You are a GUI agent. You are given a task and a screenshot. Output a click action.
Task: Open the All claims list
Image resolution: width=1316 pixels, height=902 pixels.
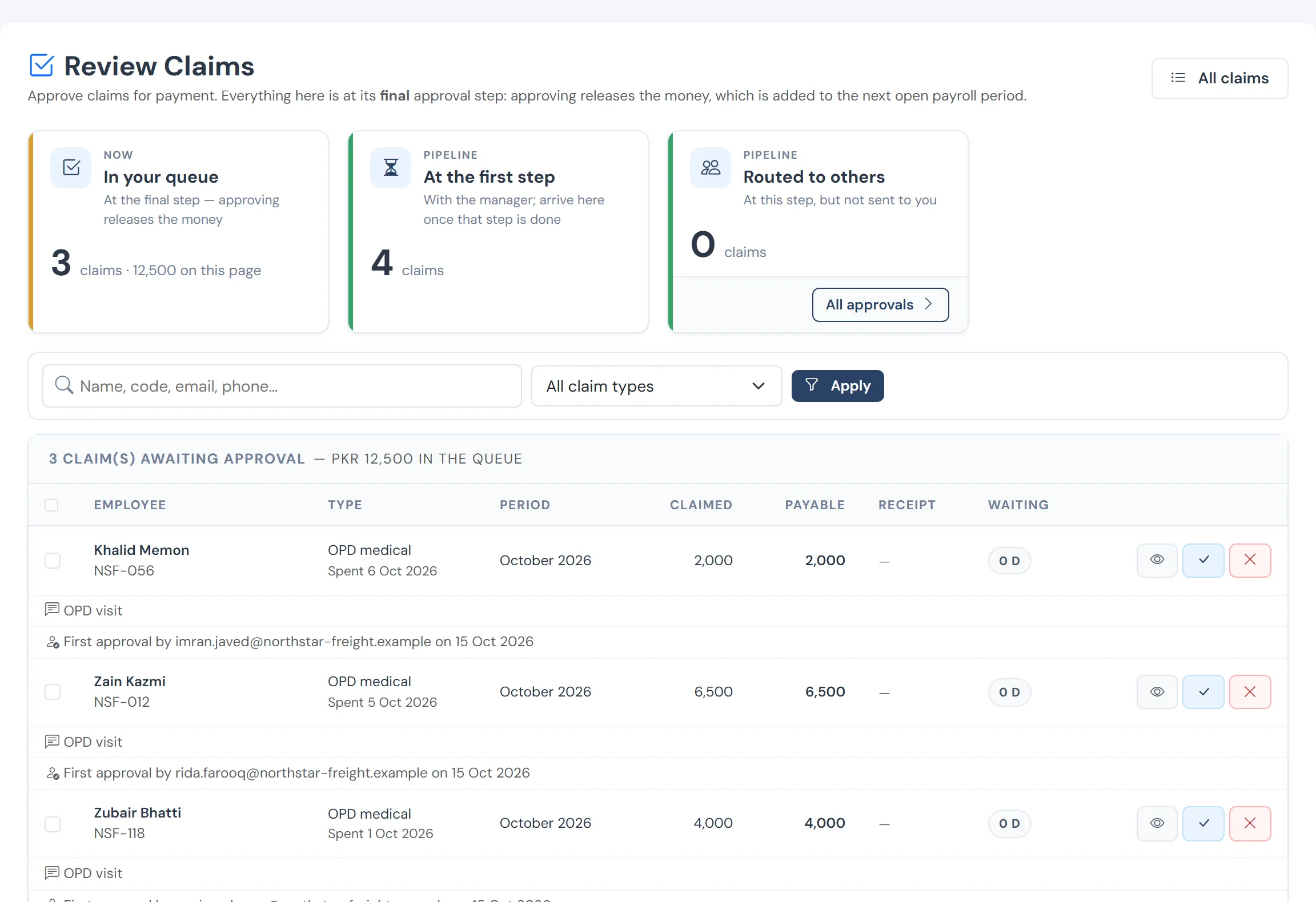point(1219,78)
